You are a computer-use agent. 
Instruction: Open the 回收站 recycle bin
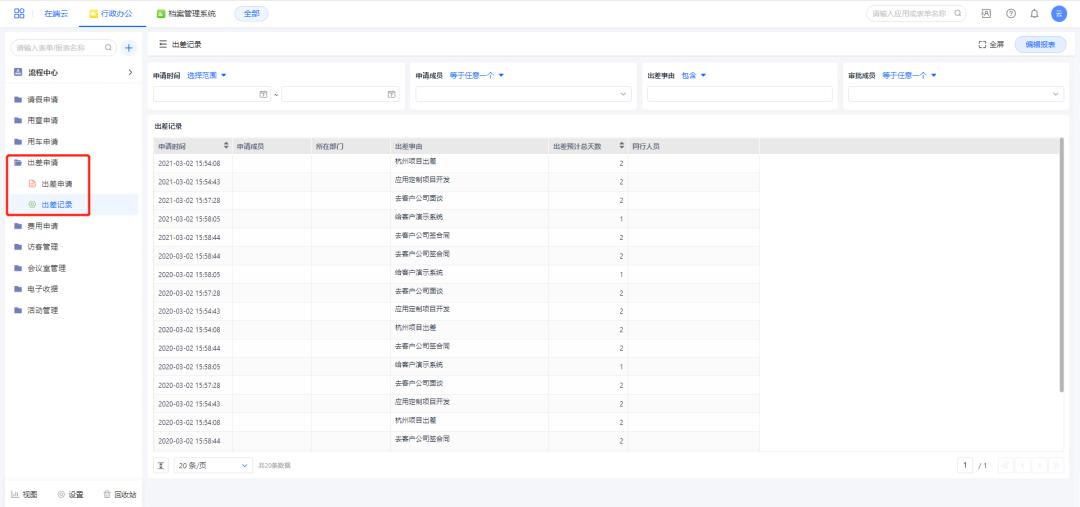pyautogui.click(x=119, y=494)
